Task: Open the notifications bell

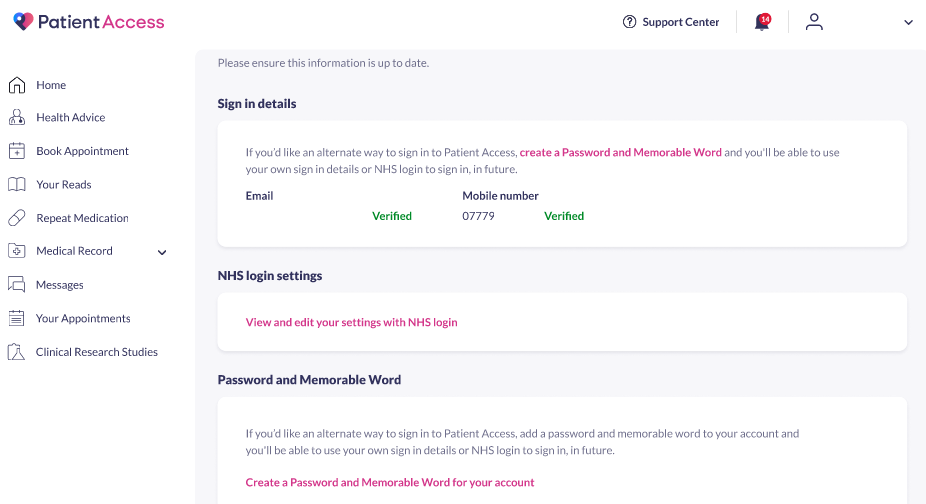Action: pyautogui.click(x=762, y=22)
